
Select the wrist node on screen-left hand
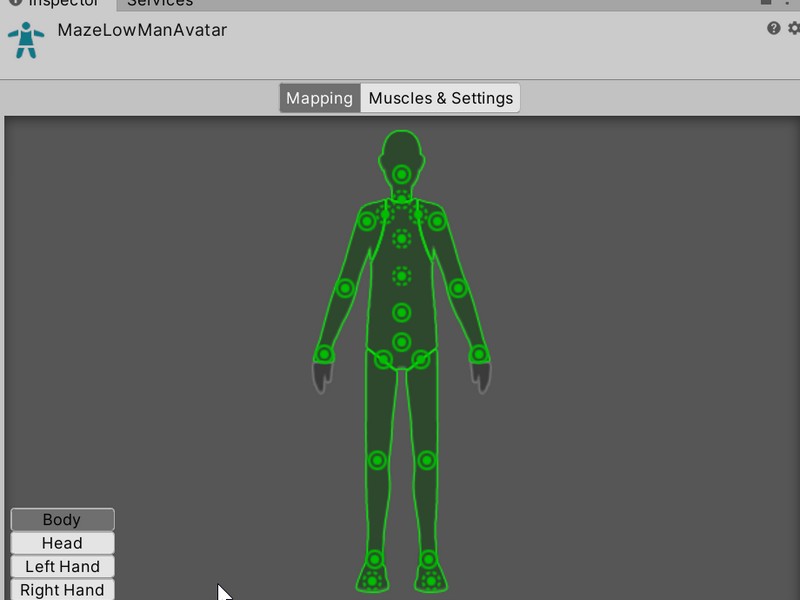click(324, 354)
